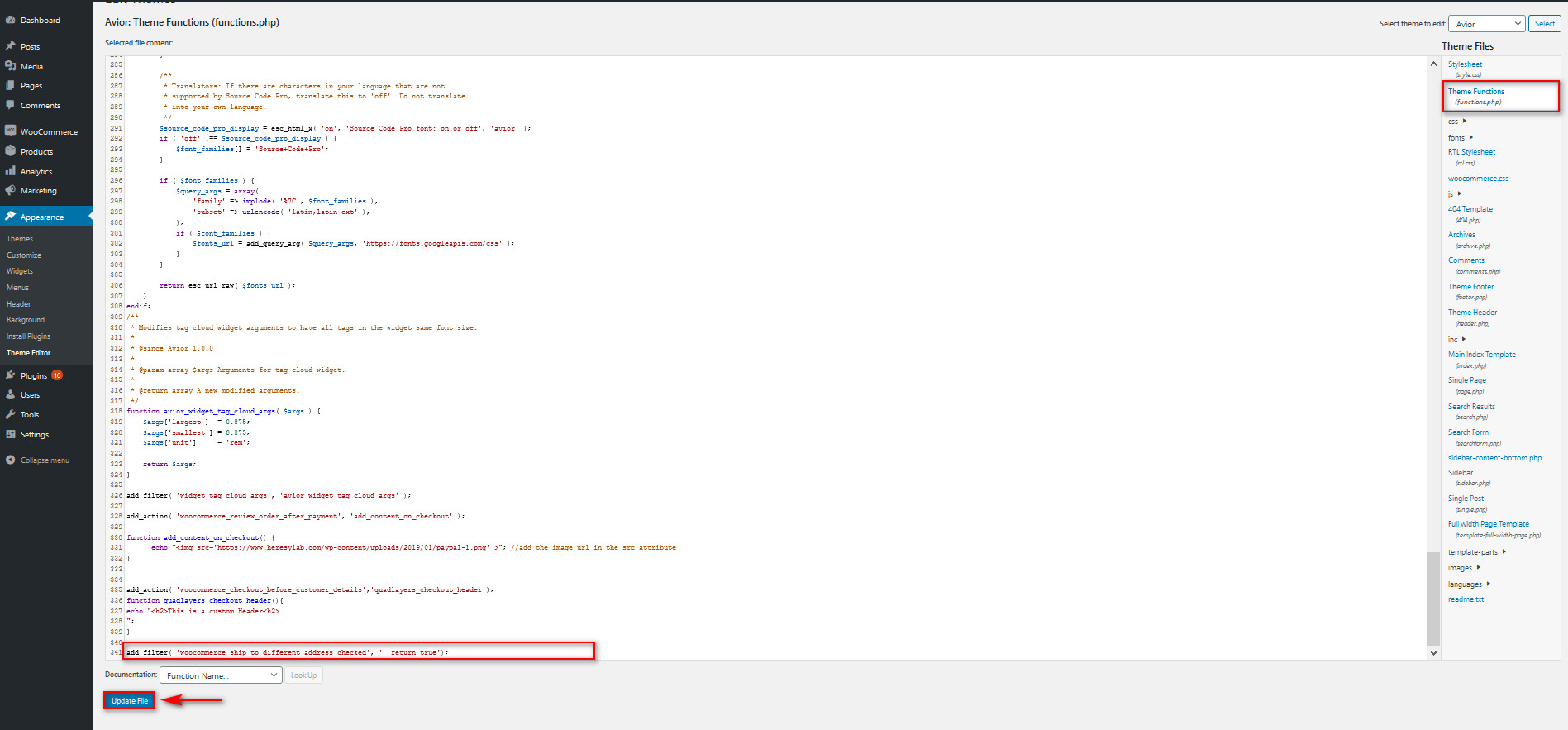Open the Customize submenu item

tap(24, 255)
